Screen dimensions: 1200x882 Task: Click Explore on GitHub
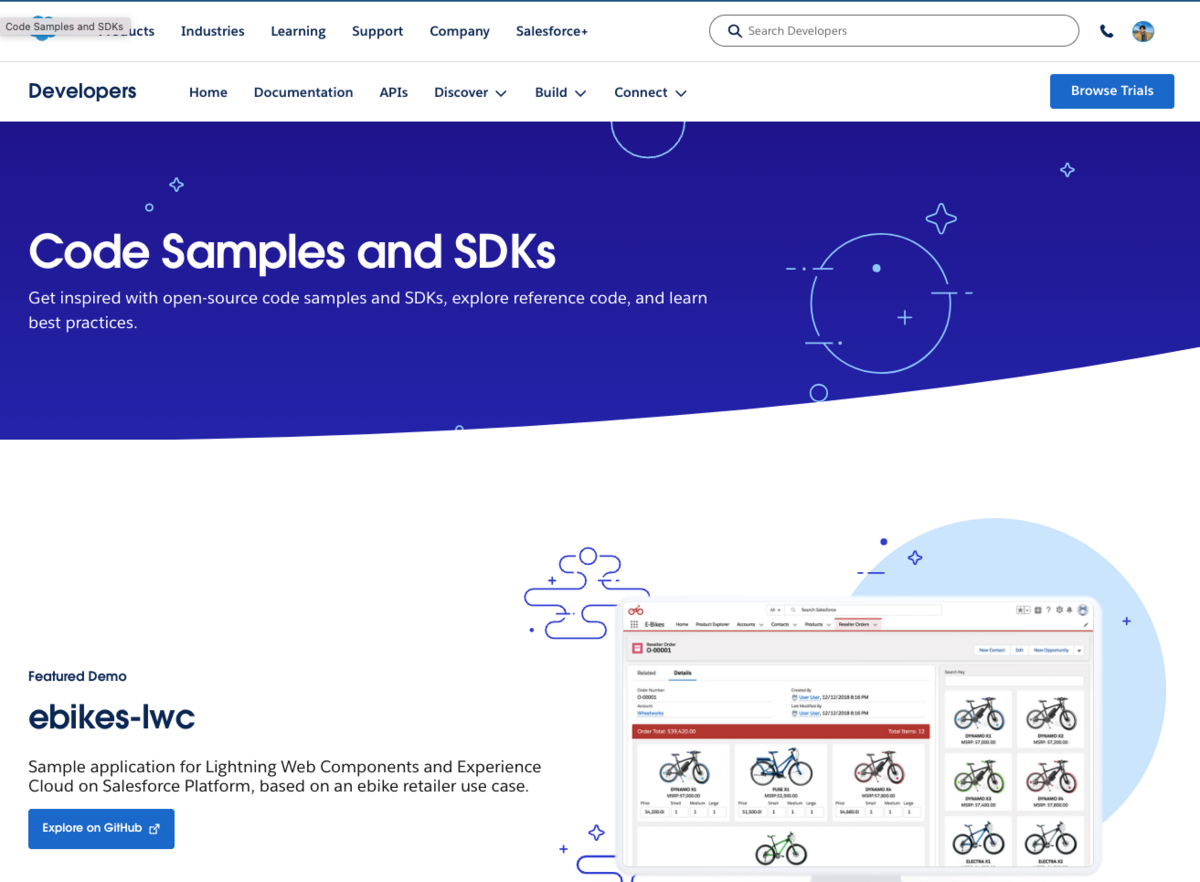tap(101, 828)
